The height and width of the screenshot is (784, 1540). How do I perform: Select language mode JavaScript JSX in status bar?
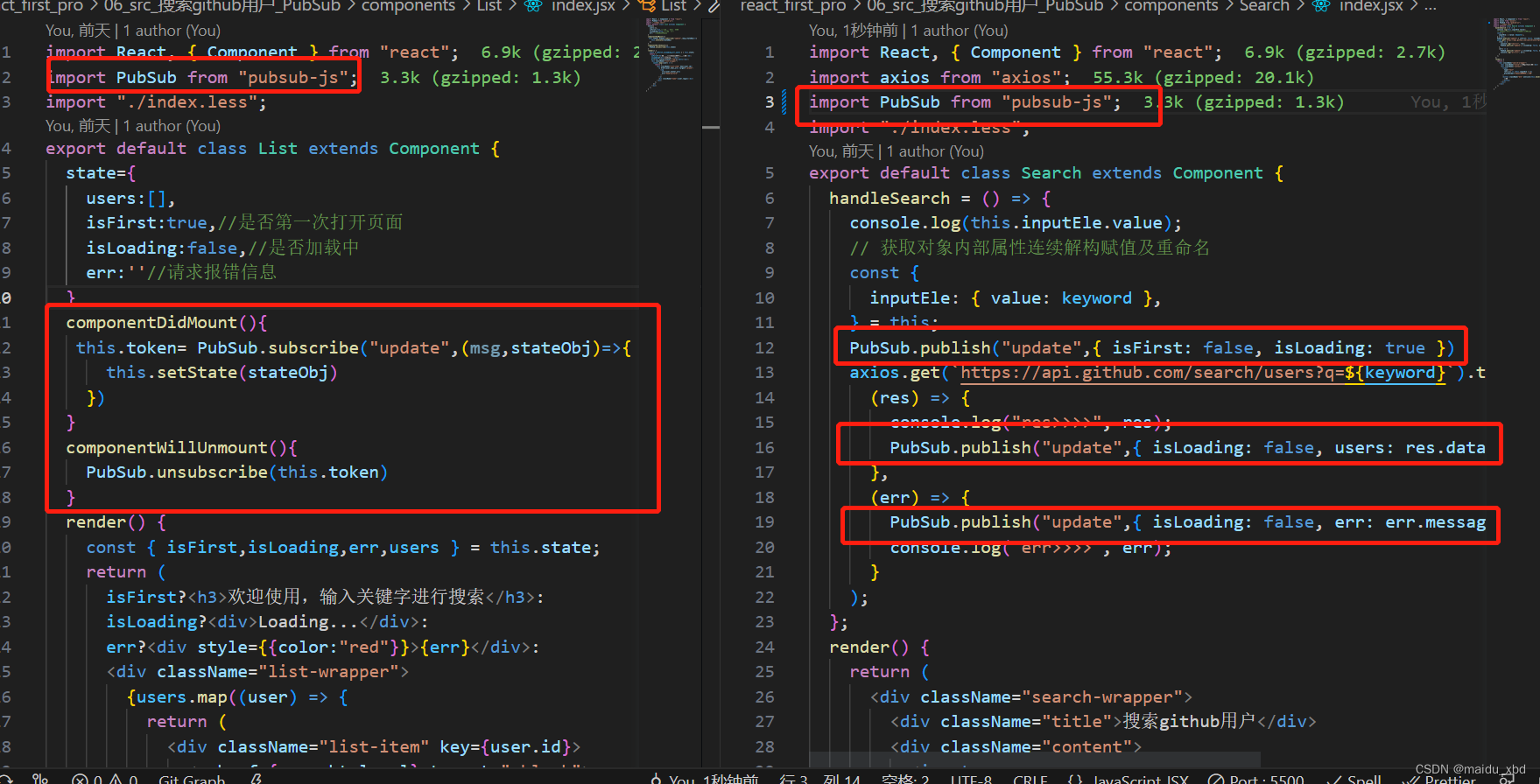tap(1141, 778)
